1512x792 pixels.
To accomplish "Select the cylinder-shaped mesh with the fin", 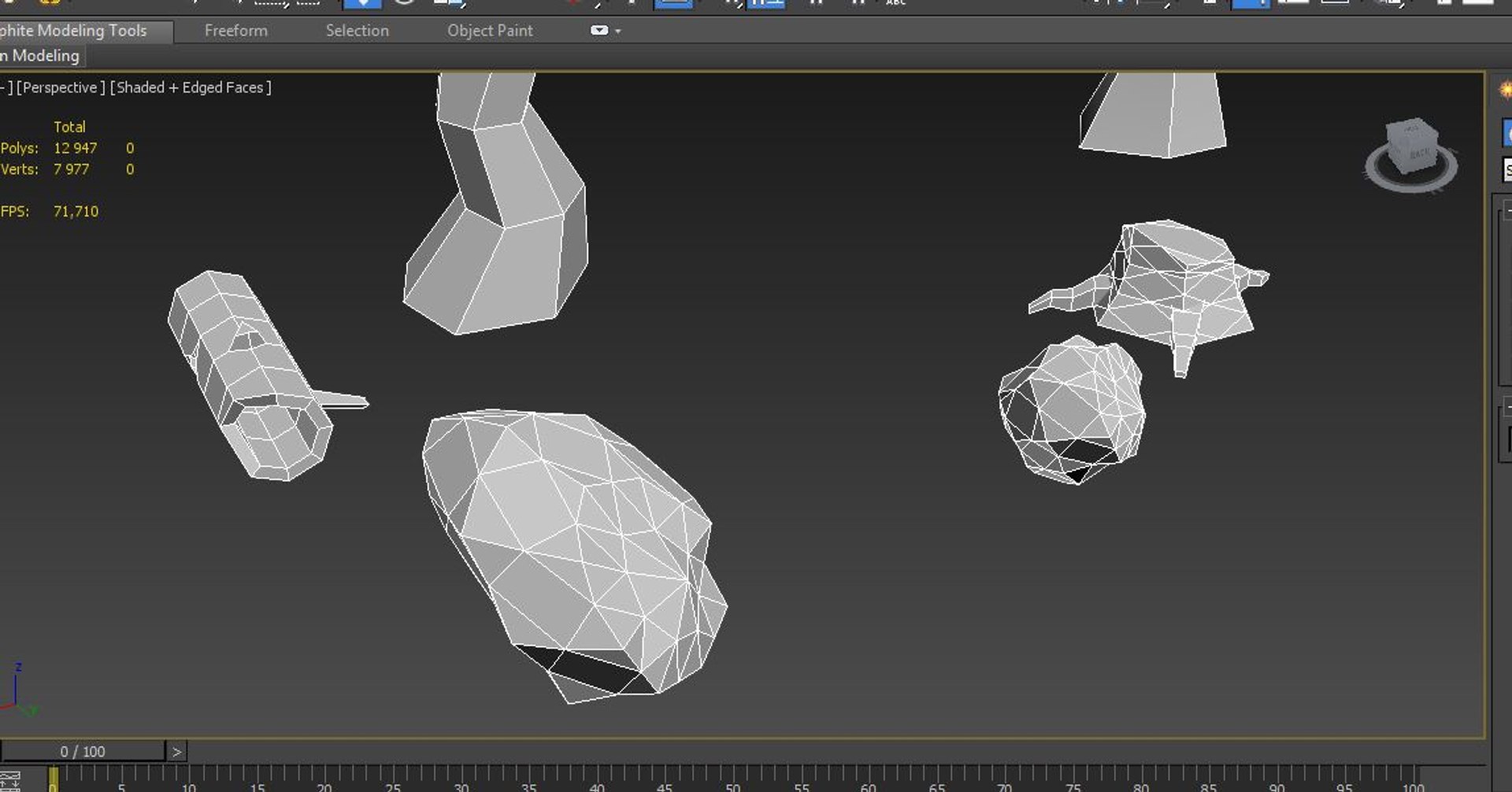I will coord(258,376).
